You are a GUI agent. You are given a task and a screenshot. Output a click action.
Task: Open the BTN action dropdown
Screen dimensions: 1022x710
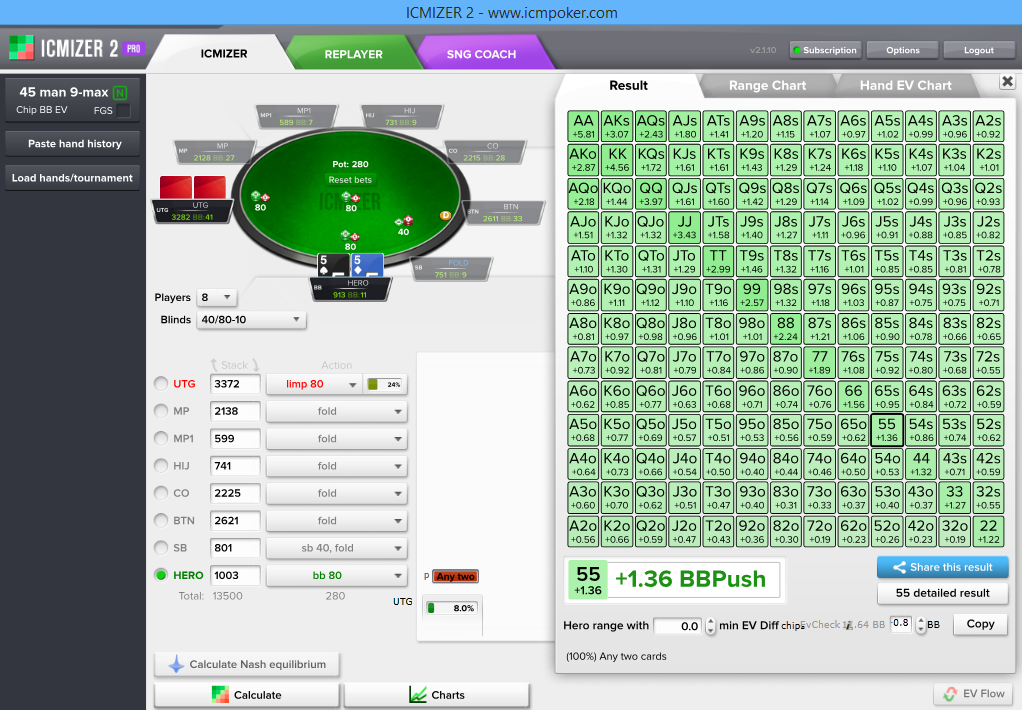[x=336, y=521]
